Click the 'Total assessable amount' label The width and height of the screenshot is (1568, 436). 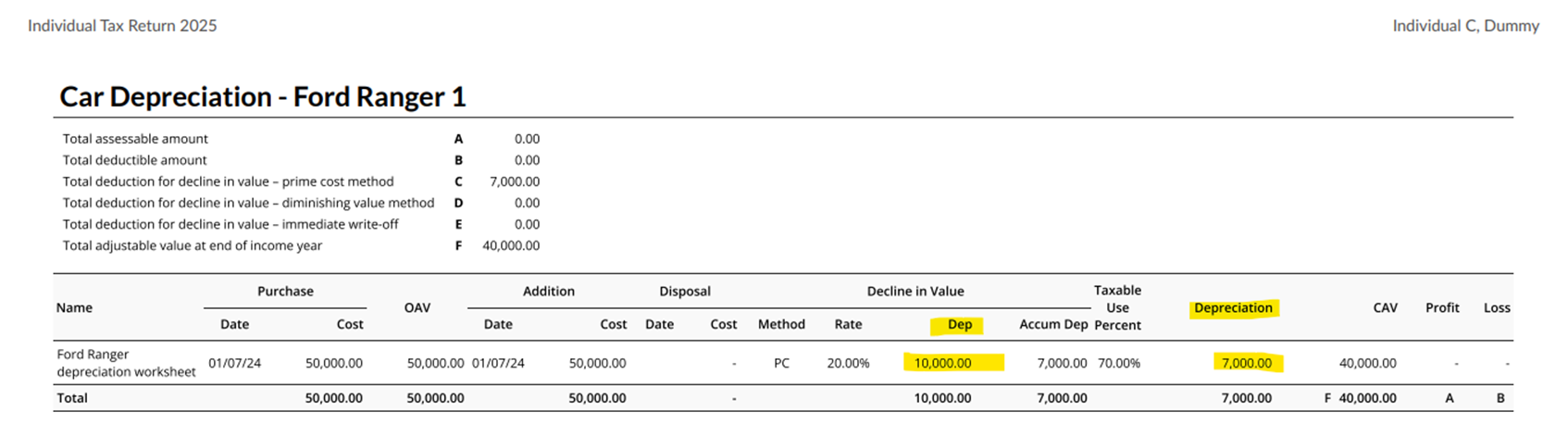[135, 139]
